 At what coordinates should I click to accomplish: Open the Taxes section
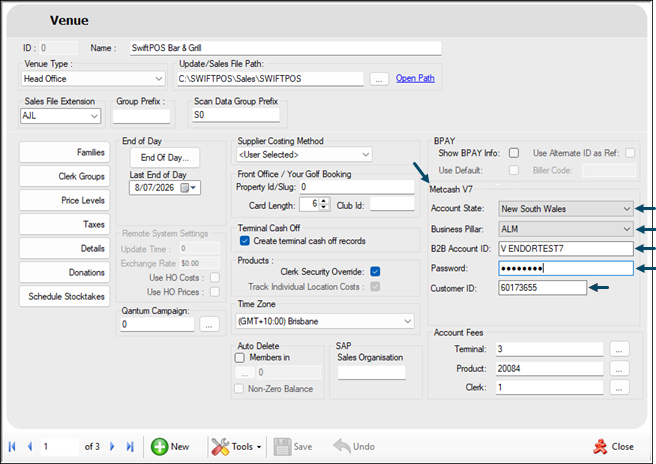[64, 224]
